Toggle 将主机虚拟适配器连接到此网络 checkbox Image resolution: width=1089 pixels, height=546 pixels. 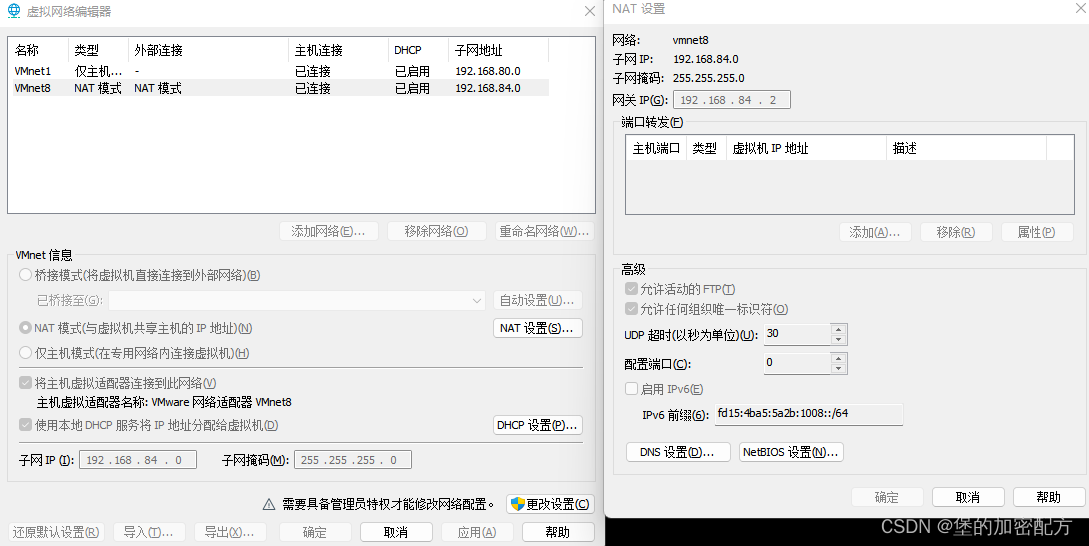(26, 383)
